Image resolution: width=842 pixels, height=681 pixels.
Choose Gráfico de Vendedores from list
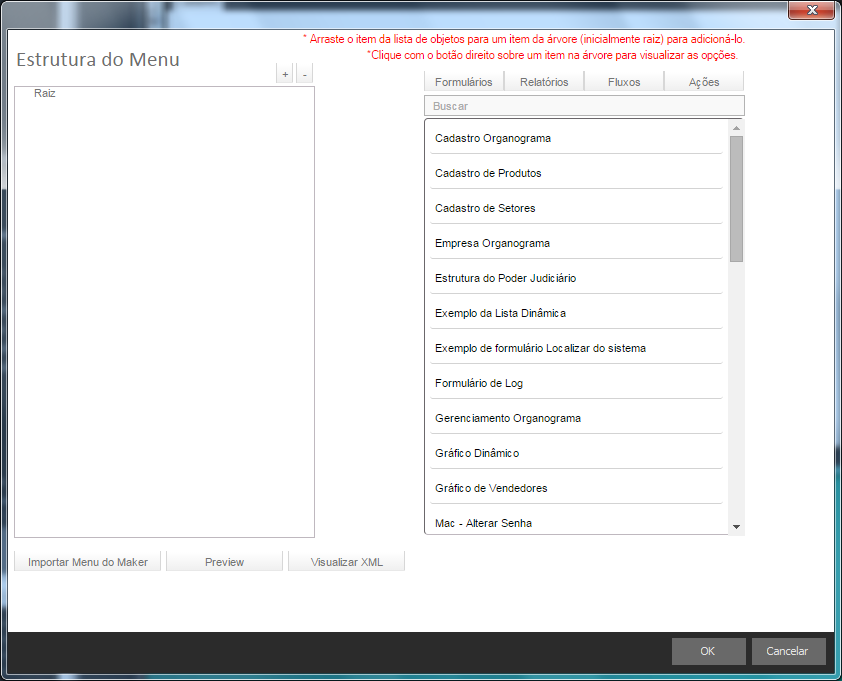click(x=491, y=488)
